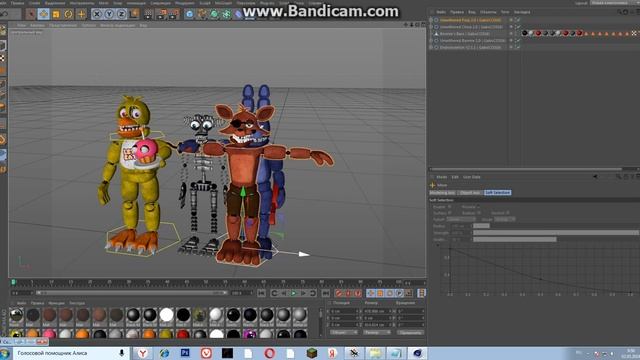This screenshot has height=360, width=640.
Task: Open the Render Settings icon
Action: pos(174,14)
